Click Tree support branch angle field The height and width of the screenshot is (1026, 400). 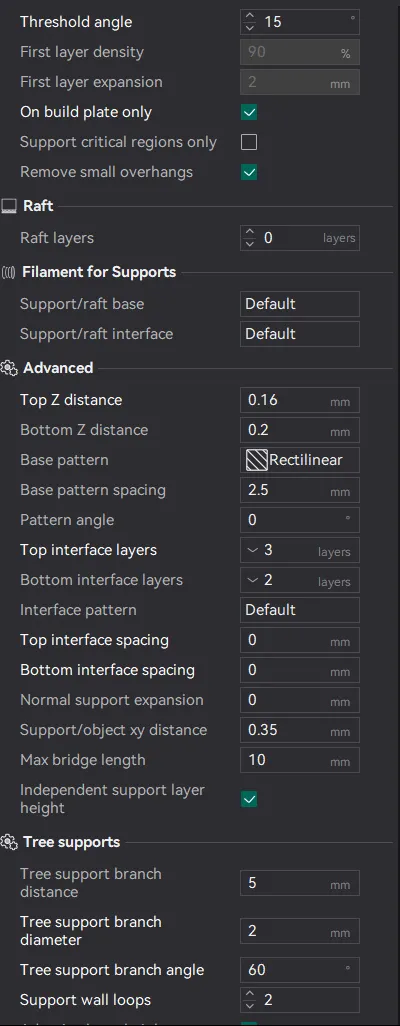click(x=300, y=970)
